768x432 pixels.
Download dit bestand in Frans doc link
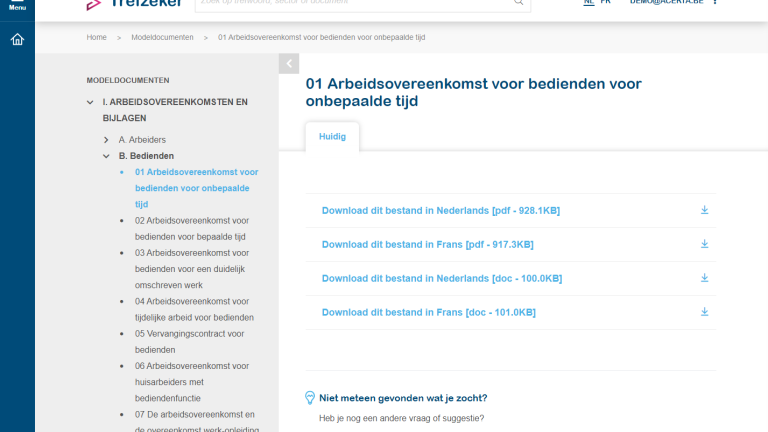[429, 312]
